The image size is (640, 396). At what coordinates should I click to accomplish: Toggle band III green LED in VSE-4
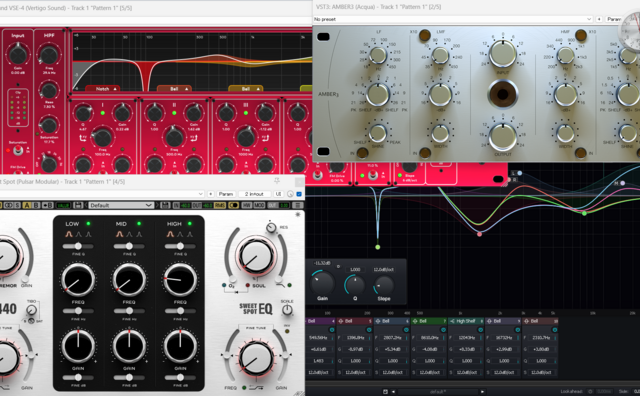[246, 113]
